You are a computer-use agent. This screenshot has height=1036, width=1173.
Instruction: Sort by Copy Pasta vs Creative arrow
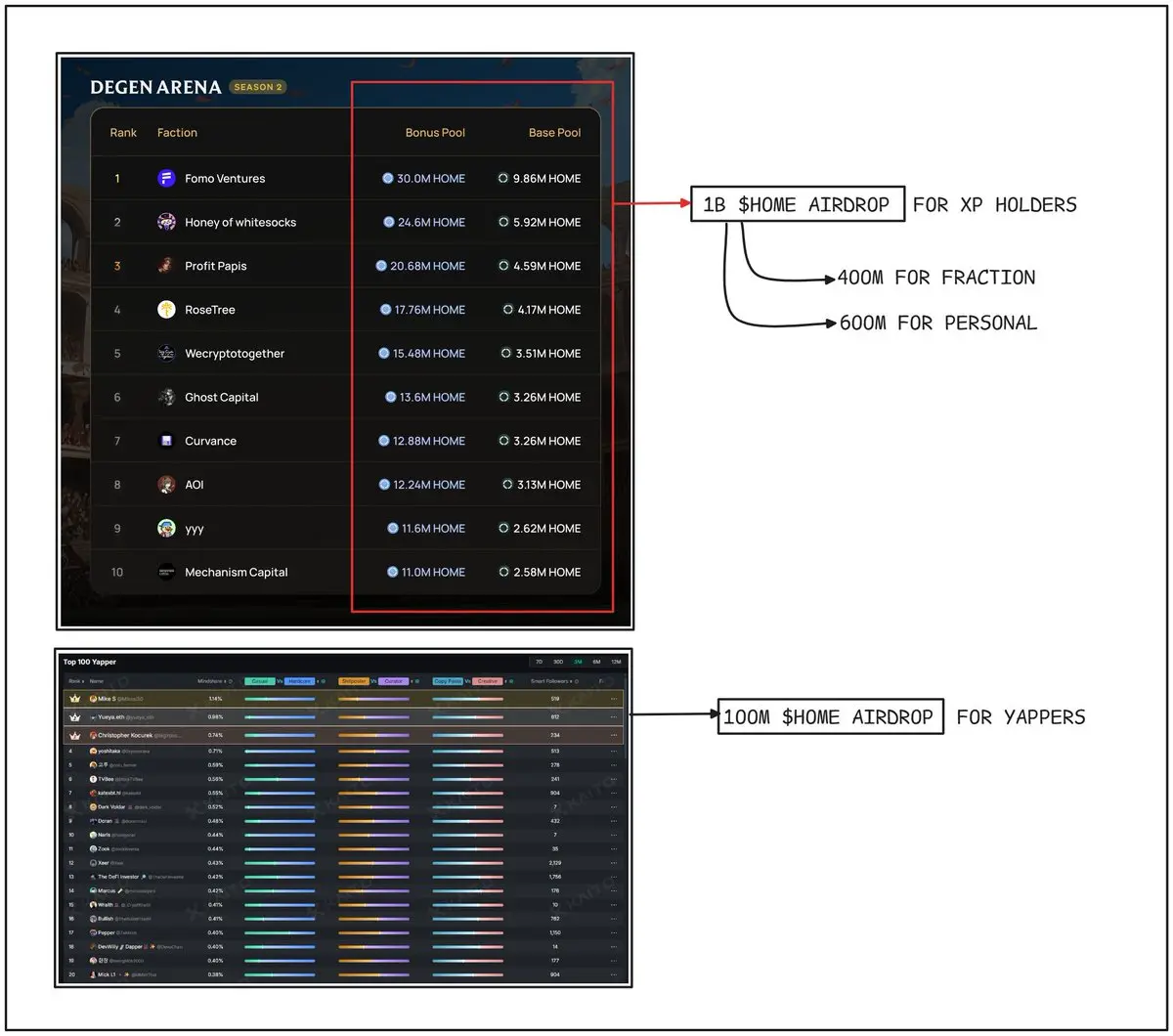click(505, 681)
